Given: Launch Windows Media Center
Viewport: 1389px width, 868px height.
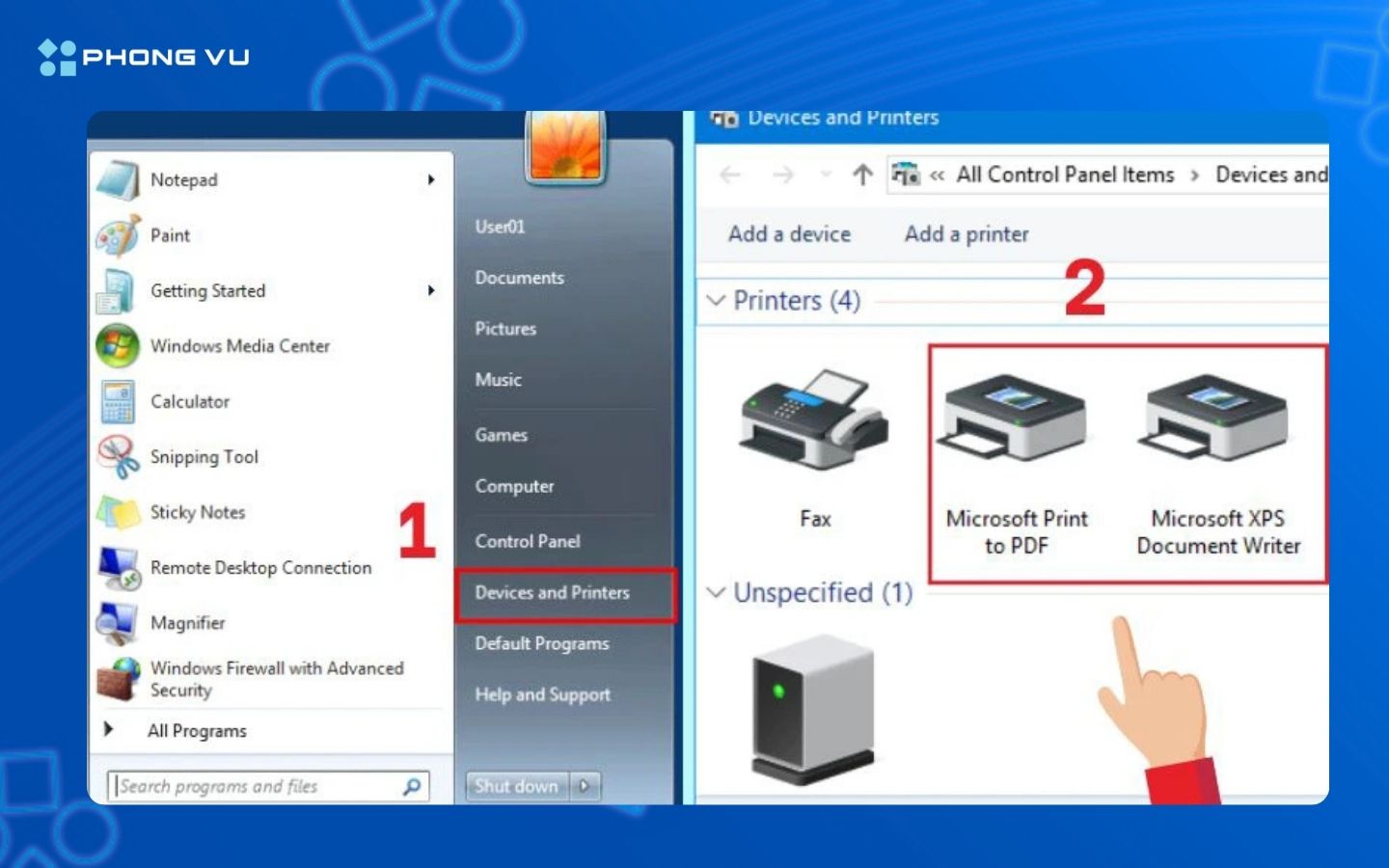Looking at the screenshot, I should (239, 346).
